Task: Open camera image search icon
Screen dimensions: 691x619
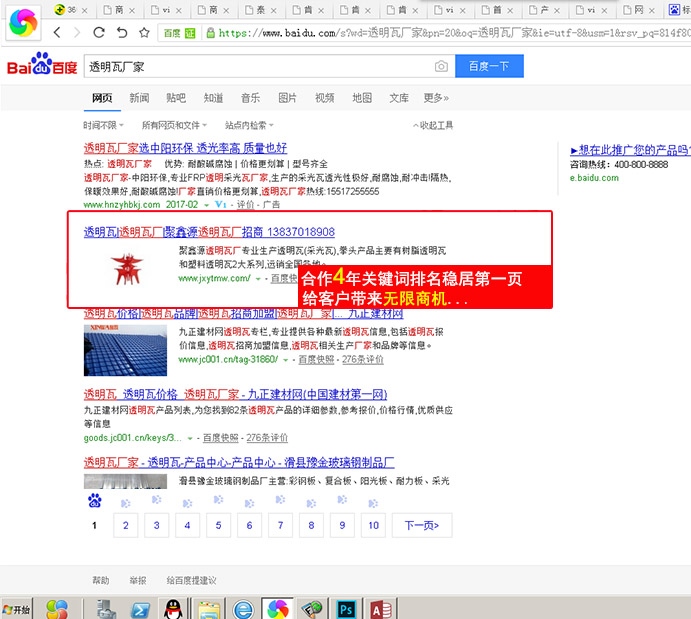Action: click(441, 66)
